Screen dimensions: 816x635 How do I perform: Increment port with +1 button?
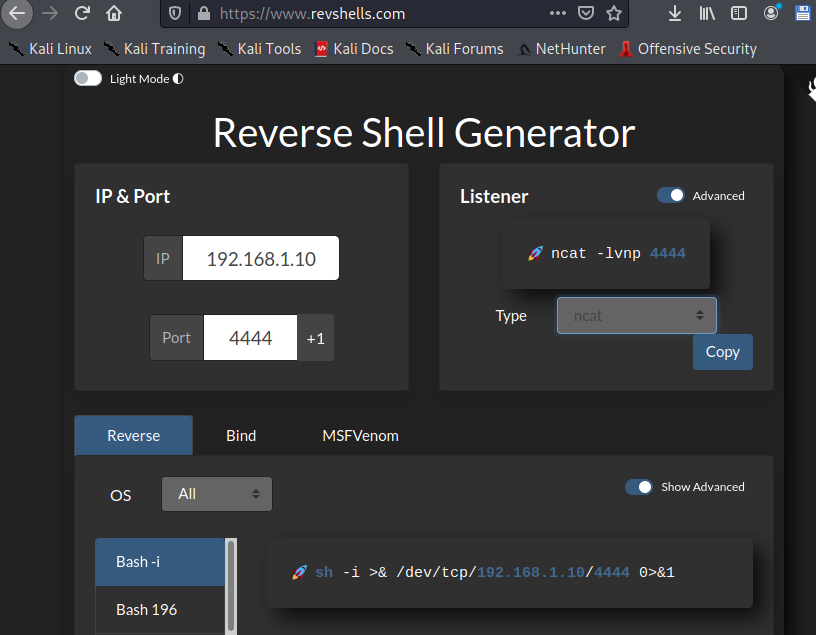(315, 338)
